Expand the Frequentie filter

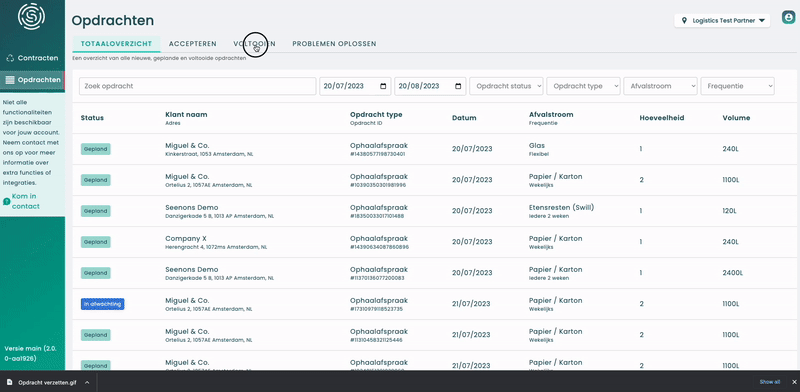[738, 86]
